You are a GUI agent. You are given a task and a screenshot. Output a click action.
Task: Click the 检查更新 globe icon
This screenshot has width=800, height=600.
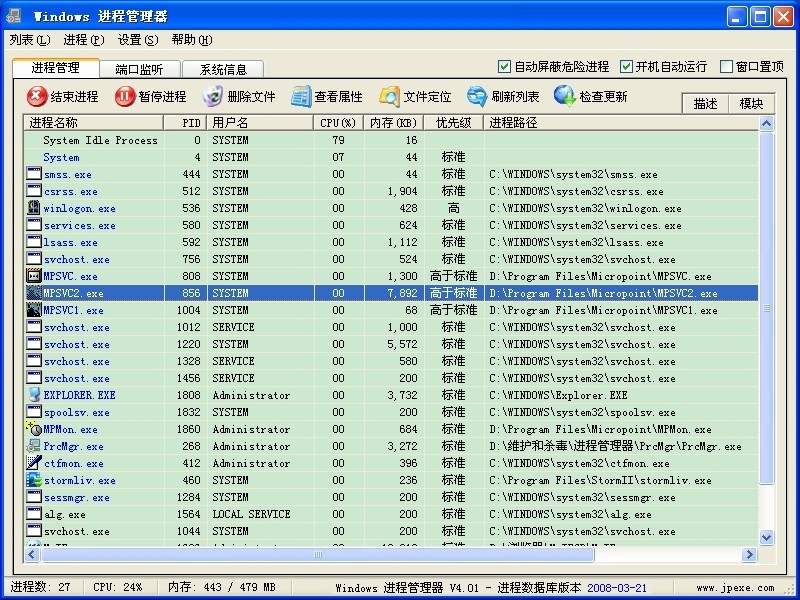(x=565, y=96)
